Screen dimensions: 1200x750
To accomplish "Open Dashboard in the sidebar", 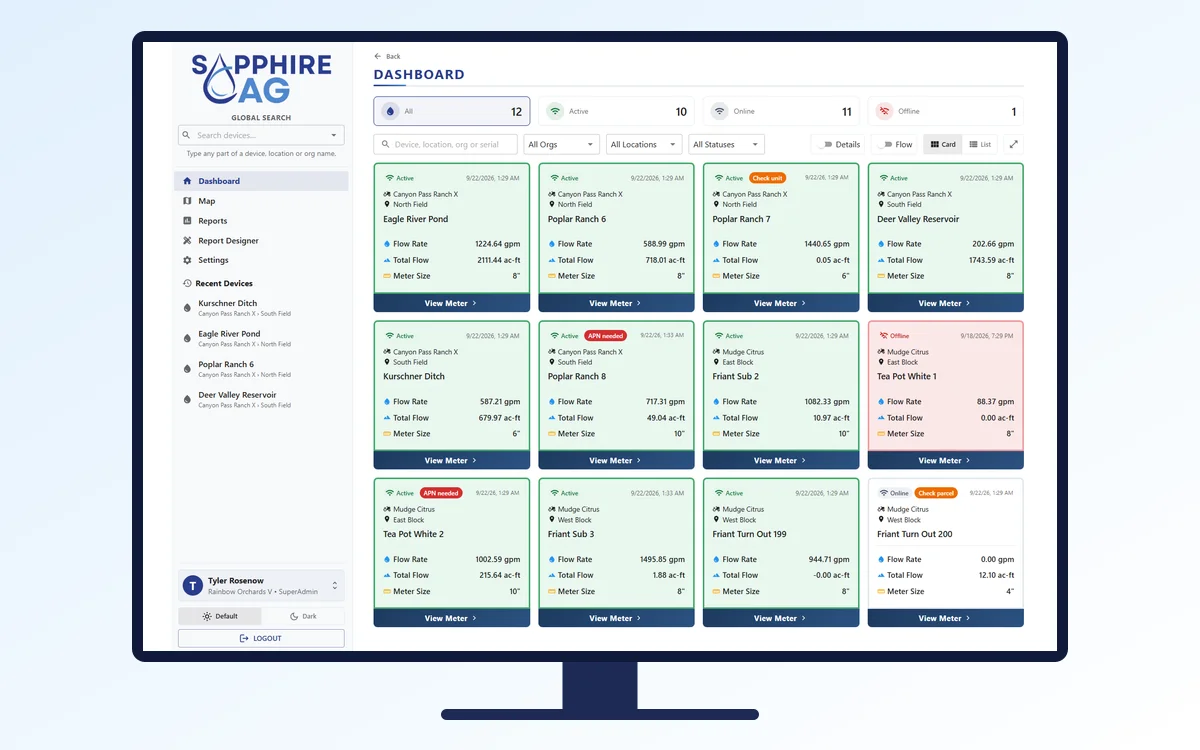I will (x=261, y=181).
